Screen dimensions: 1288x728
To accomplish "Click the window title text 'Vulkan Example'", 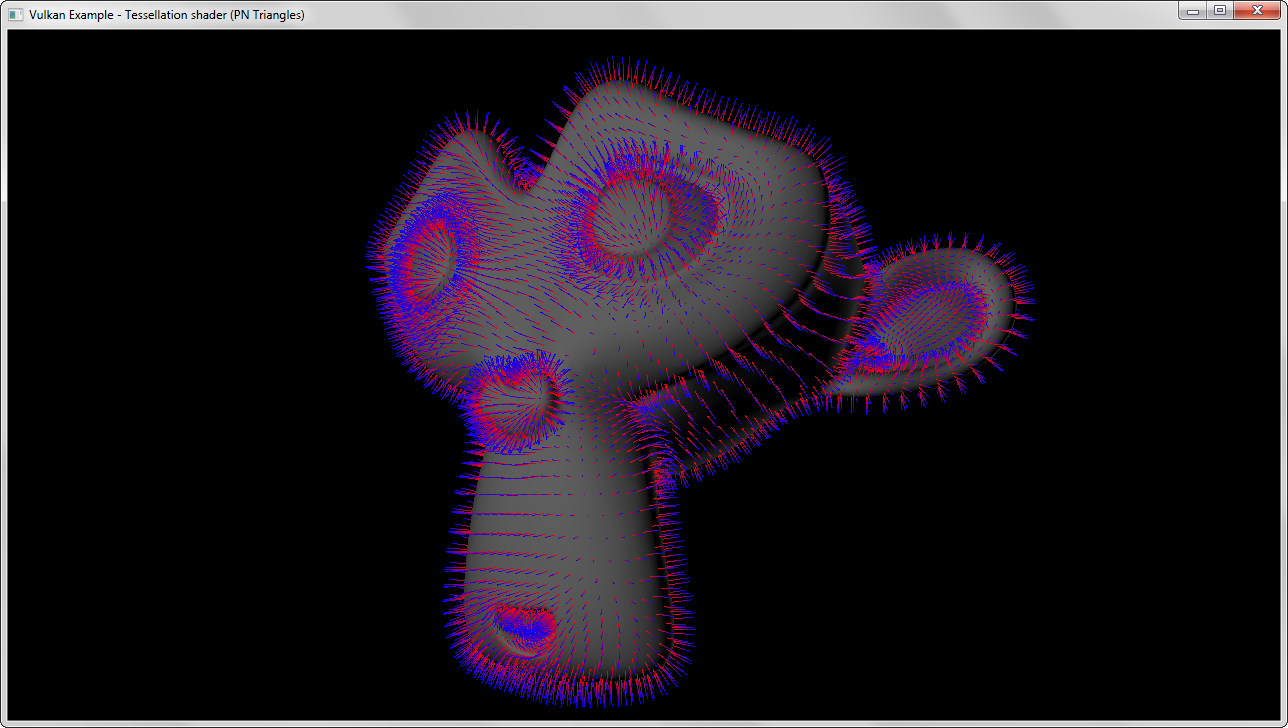I will pos(75,15).
